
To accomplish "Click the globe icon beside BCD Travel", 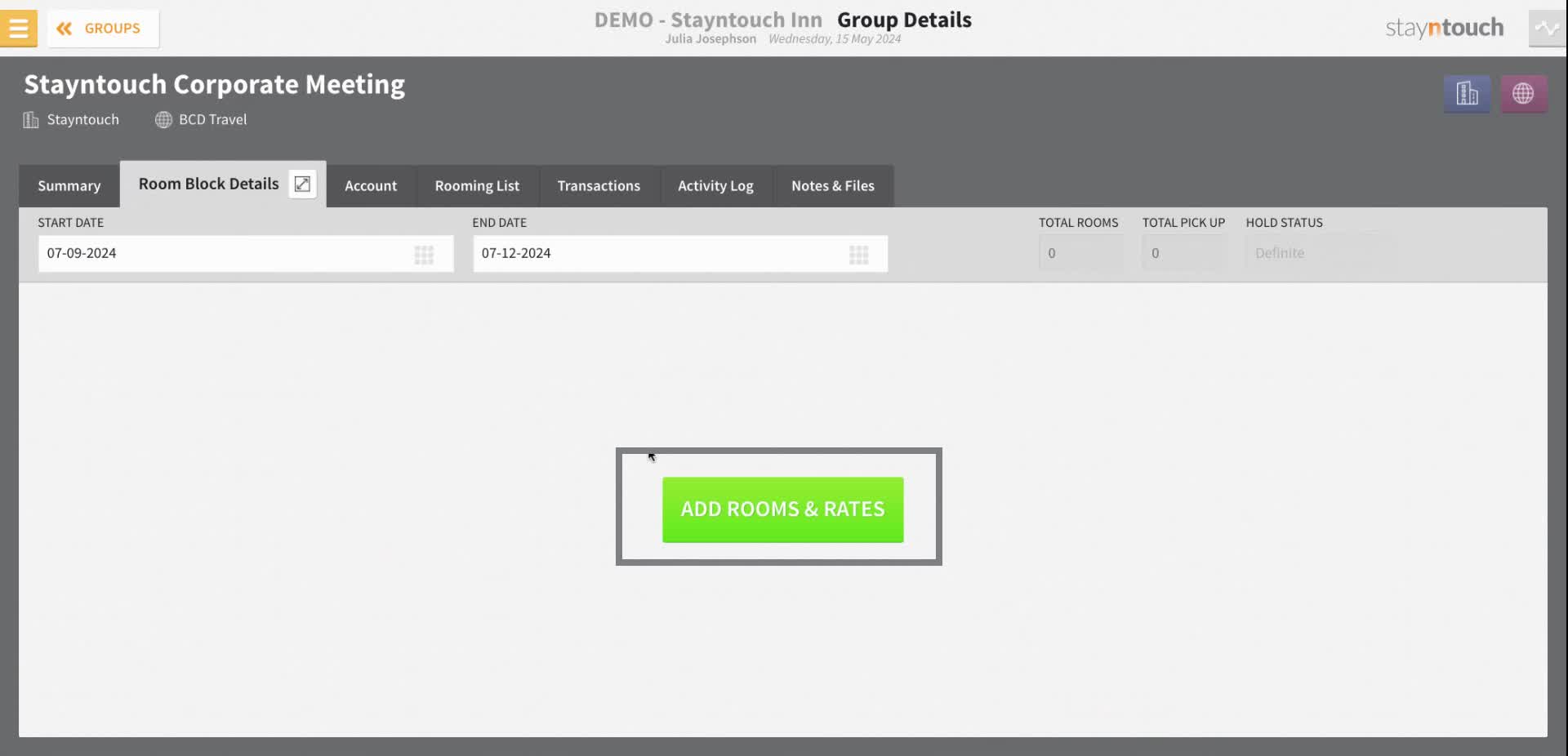I will click(163, 120).
